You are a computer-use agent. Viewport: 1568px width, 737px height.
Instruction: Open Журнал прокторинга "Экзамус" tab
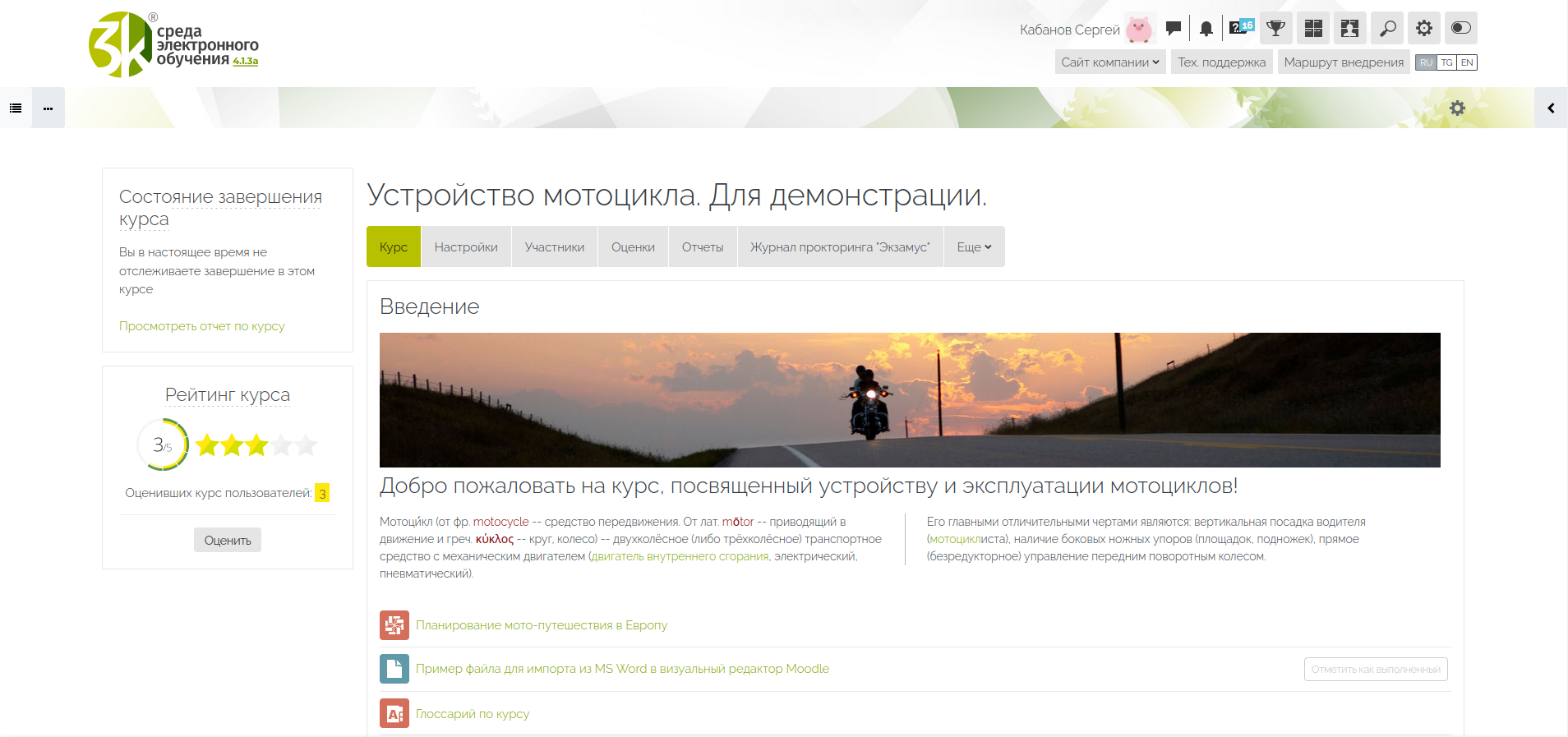point(840,246)
